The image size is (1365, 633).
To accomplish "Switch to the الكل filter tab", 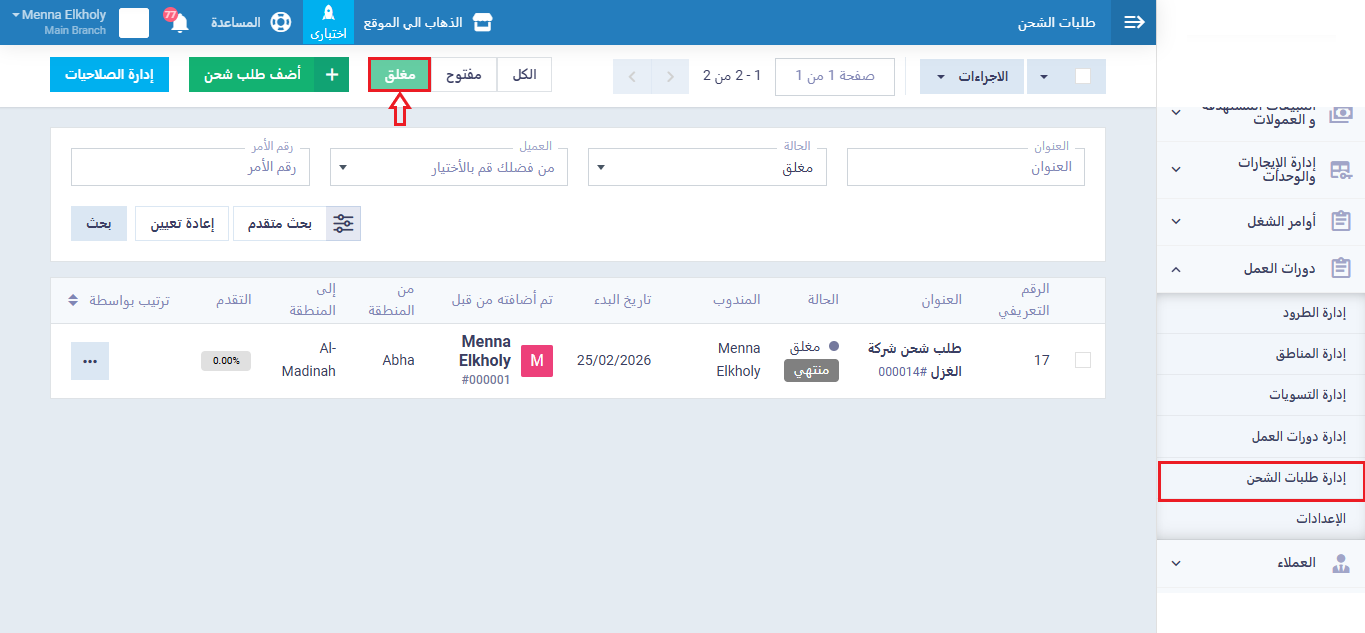I will click(524, 75).
